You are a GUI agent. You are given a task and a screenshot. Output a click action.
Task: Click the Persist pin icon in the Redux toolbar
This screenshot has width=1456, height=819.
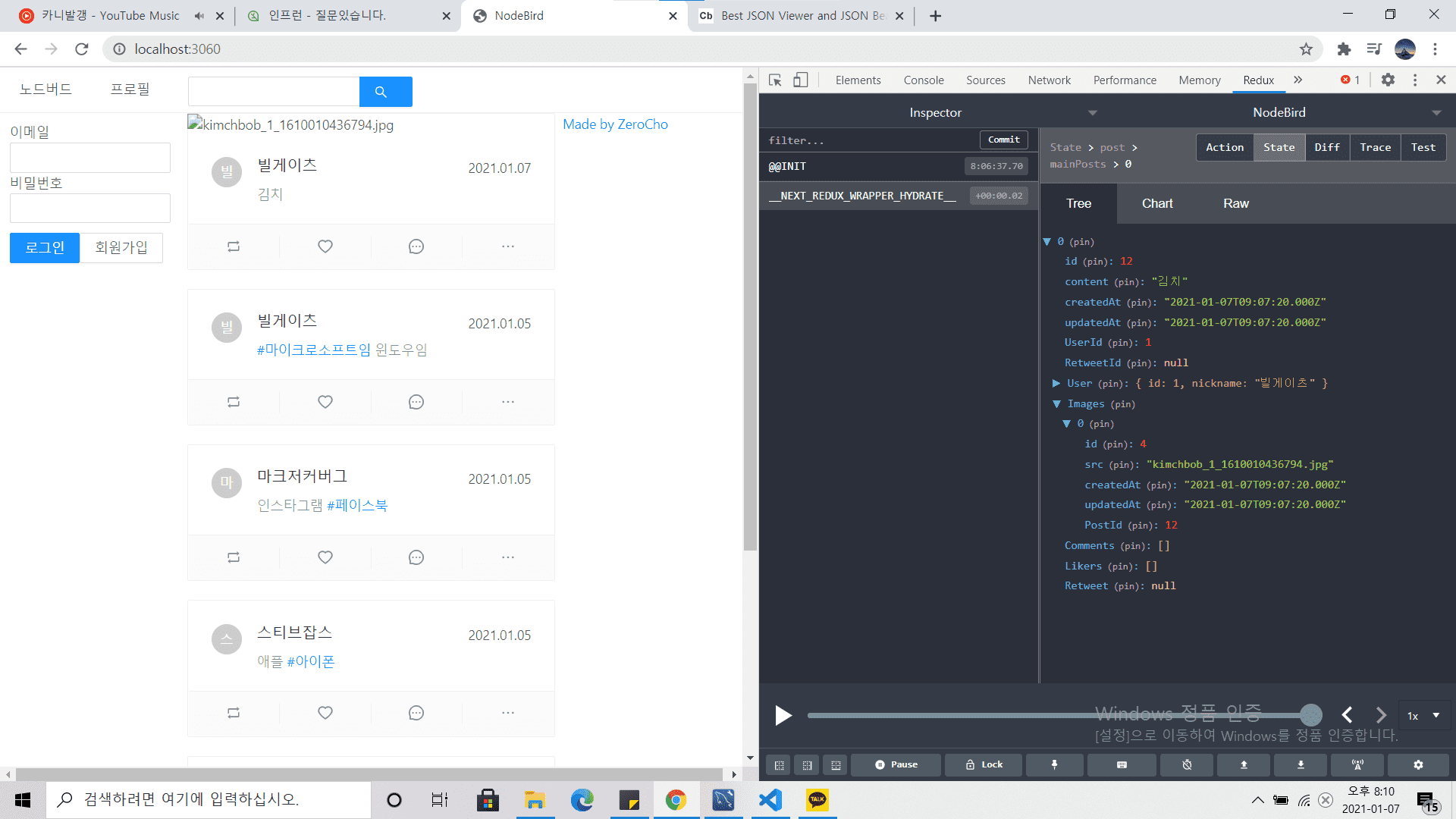(1054, 764)
